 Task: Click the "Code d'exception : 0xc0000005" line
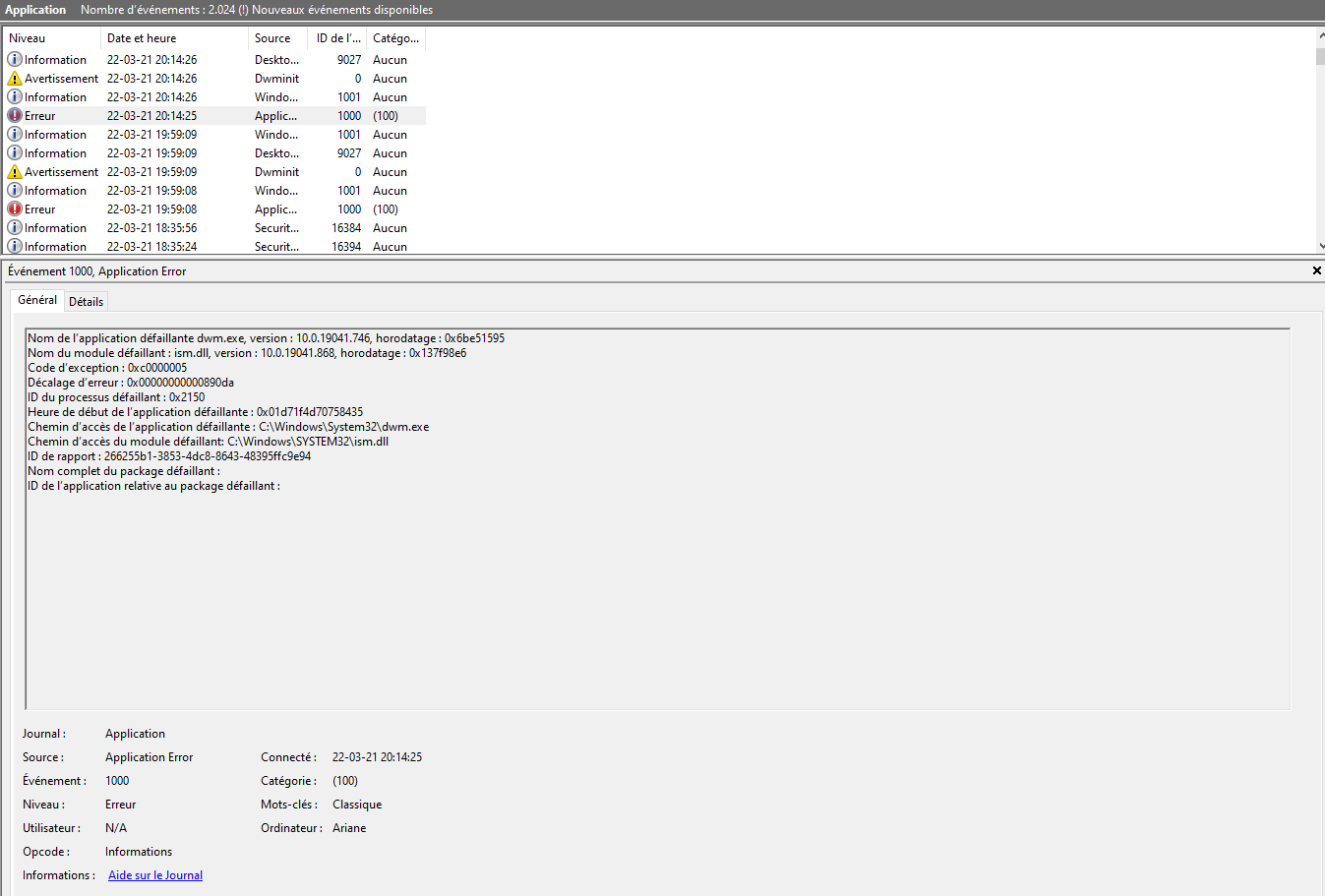coord(107,368)
